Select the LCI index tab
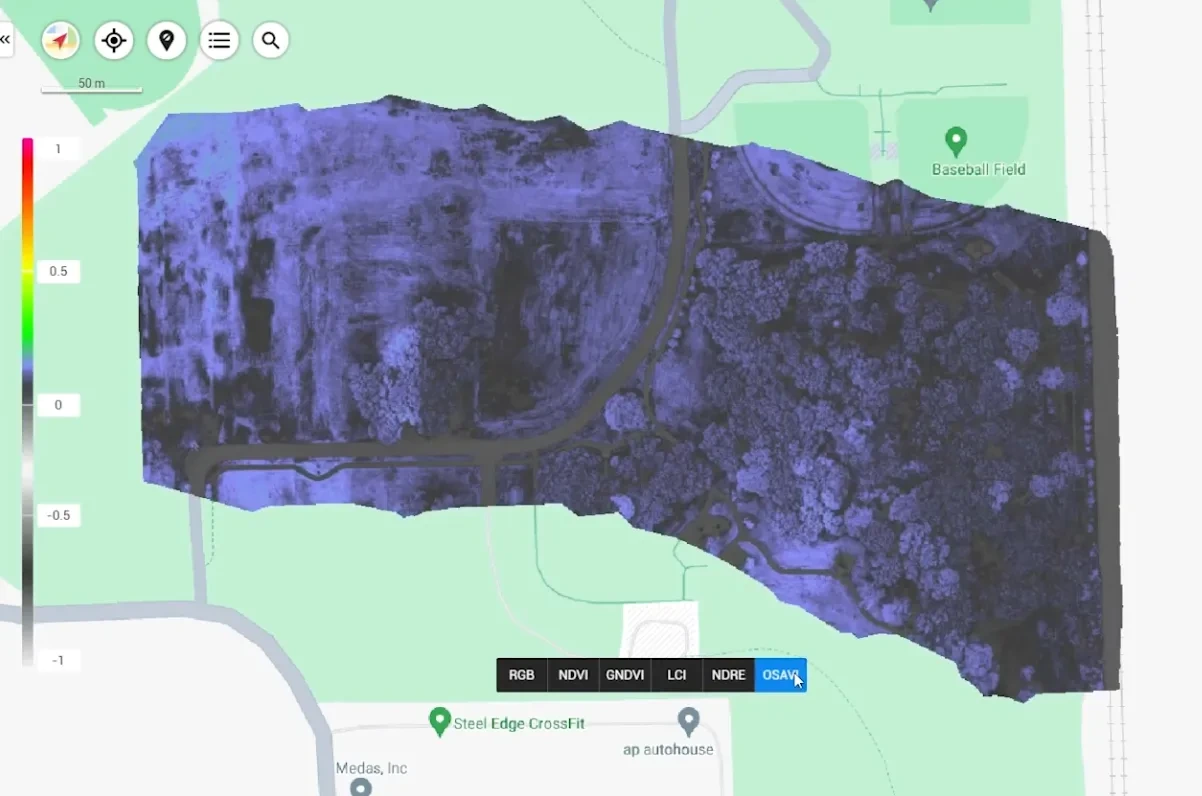Image resolution: width=1202 pixels, height=796 pixels. [x=677, y=675]
